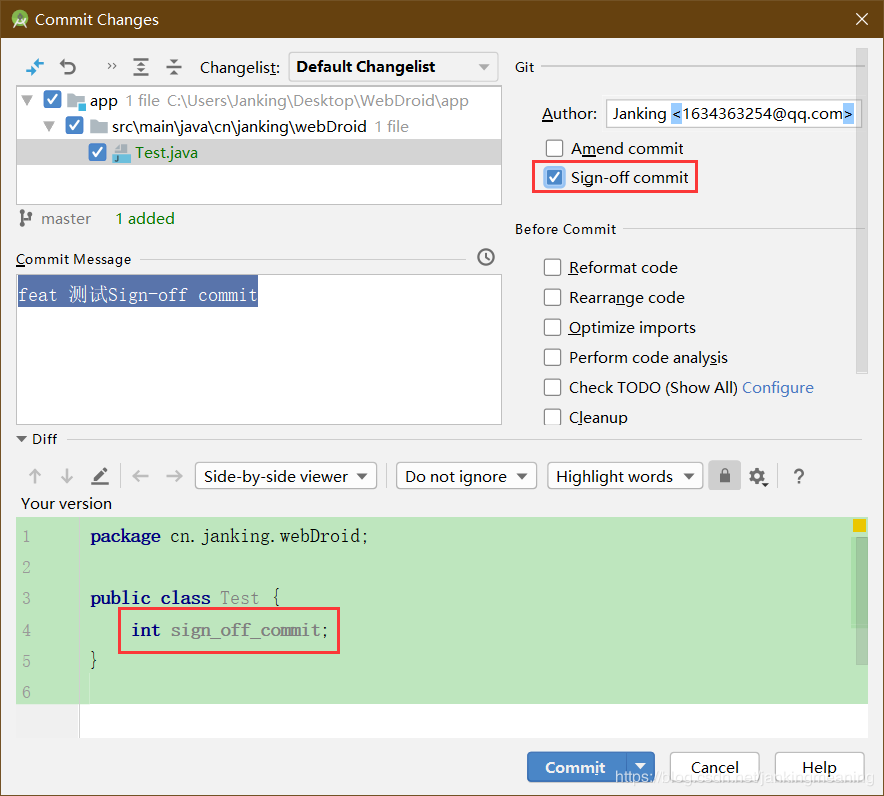
Task: Click the pencil Edit Source icon
Action: [x=99, y=476]
